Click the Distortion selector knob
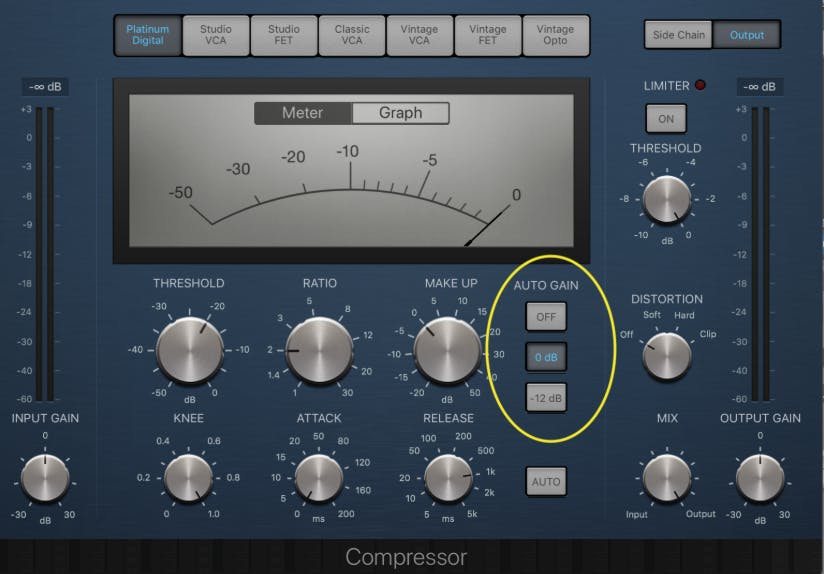This screenshot has height=574, width=824. [667, 355]
